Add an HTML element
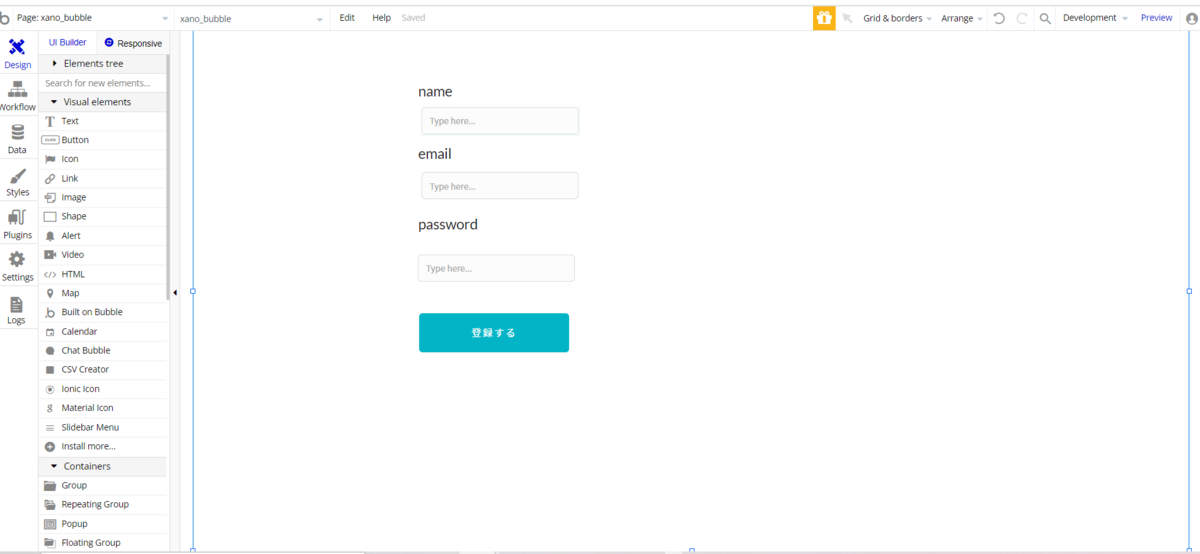Image resolution: width=1200 pixels, height=554 pixels. pyautogui.click(x=103, y=274)
